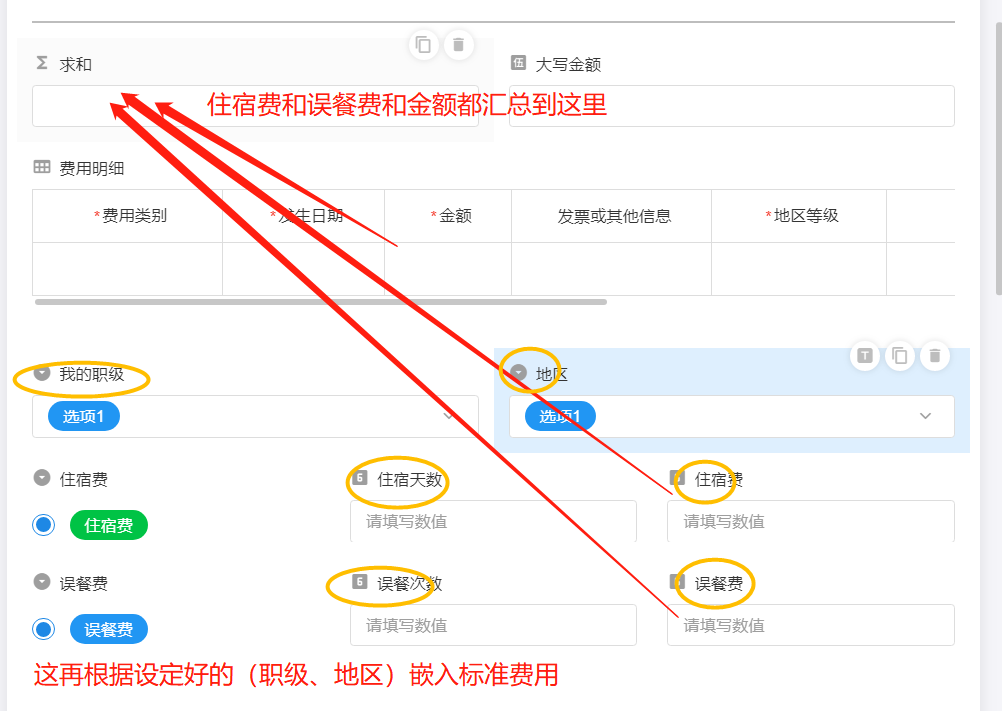Click the sigma icon beside 求和
The width and height of the screenshot is (1002, 711).
pos(42,63)
